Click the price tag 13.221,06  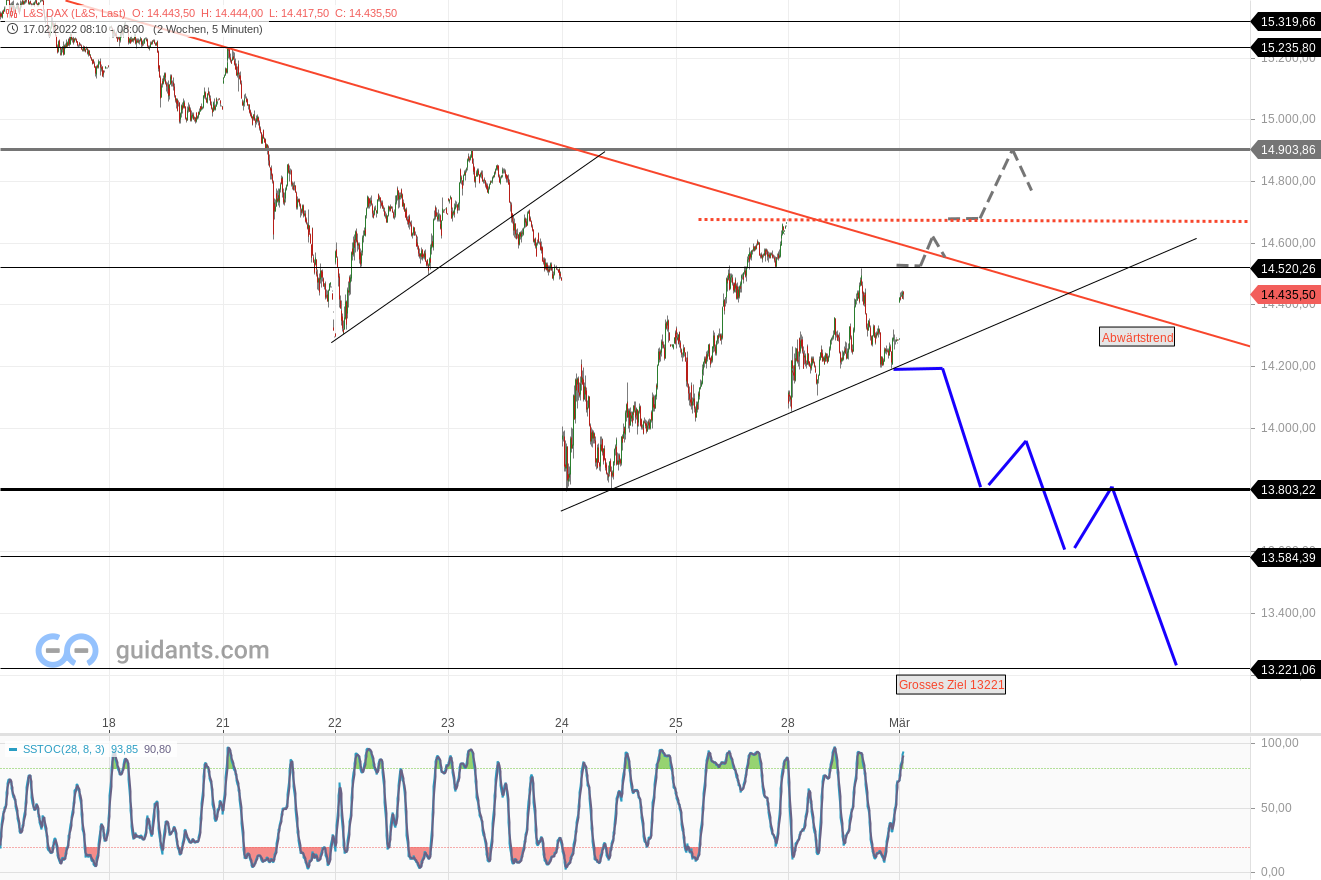pos(1286,669)
